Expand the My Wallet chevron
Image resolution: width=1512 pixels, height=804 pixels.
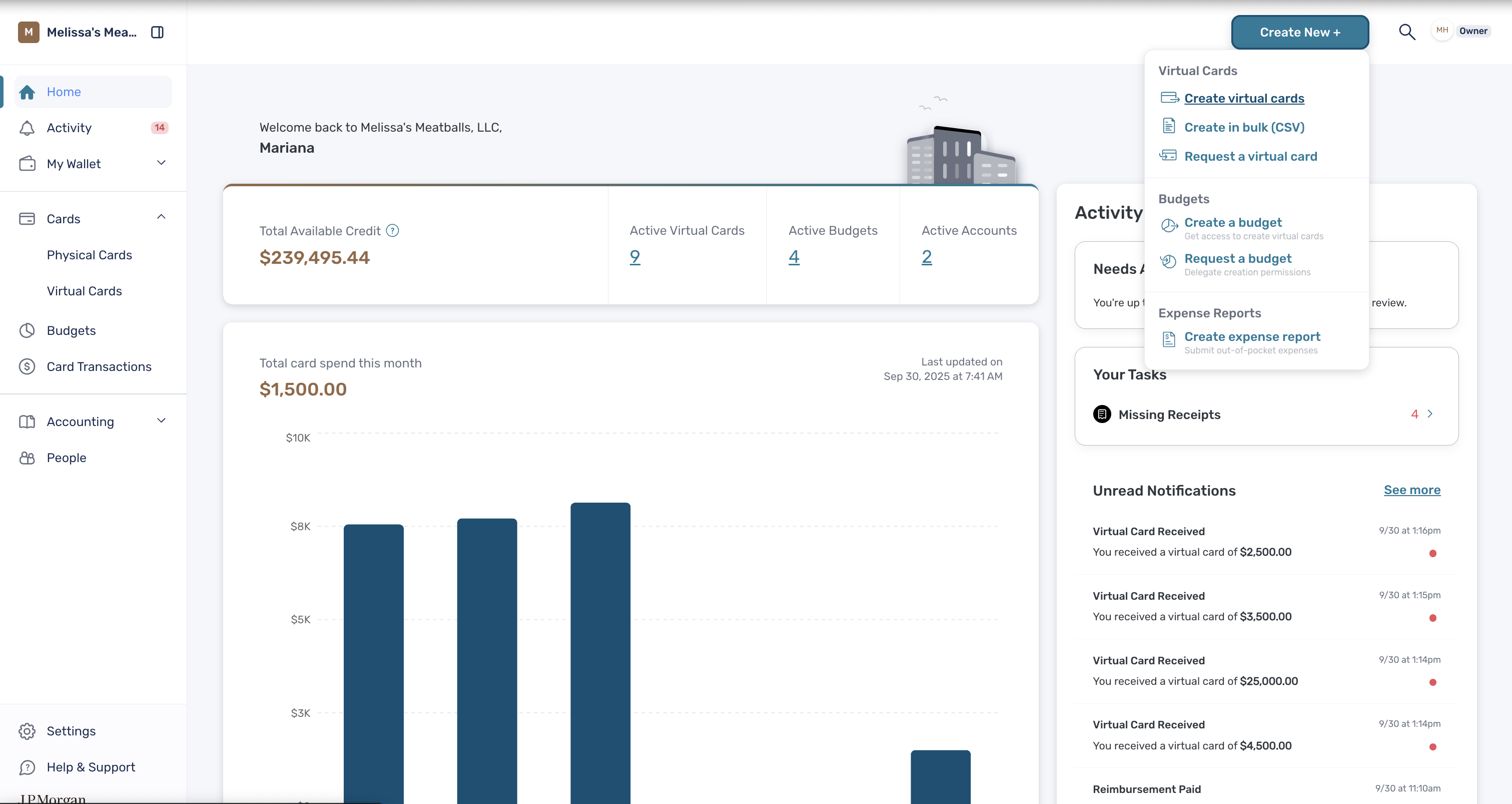(x=162, y=163)
